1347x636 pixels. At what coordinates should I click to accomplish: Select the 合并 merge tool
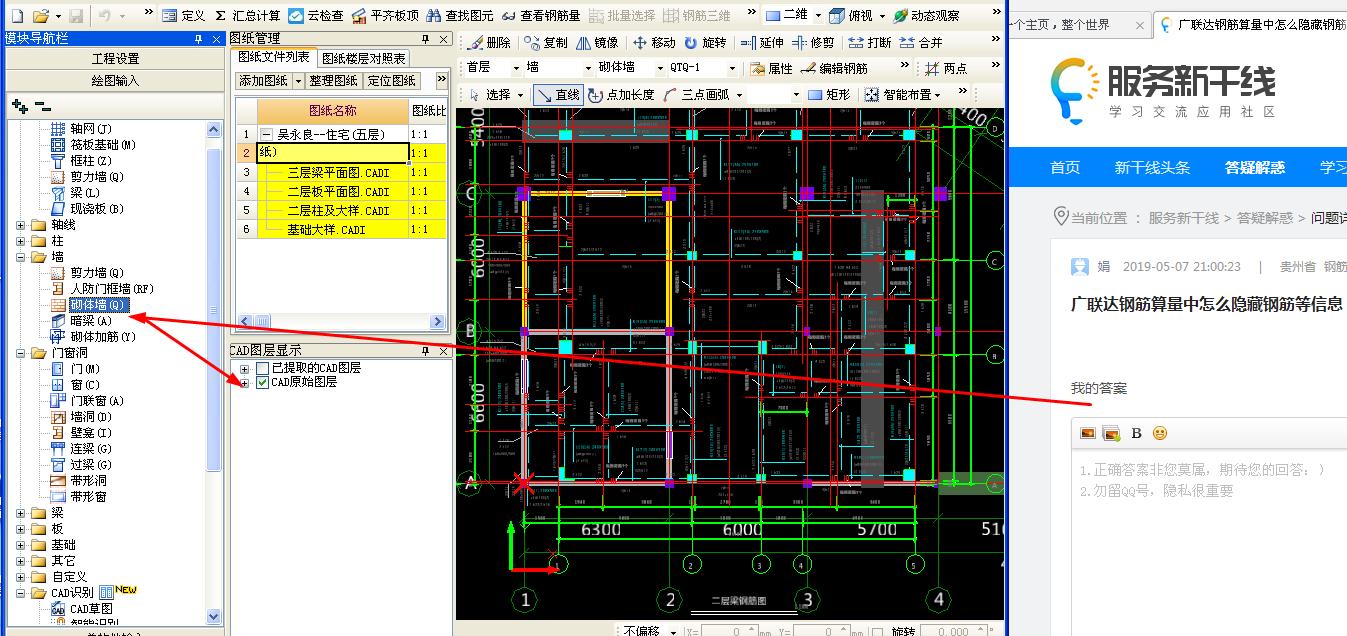coord(921,42)
